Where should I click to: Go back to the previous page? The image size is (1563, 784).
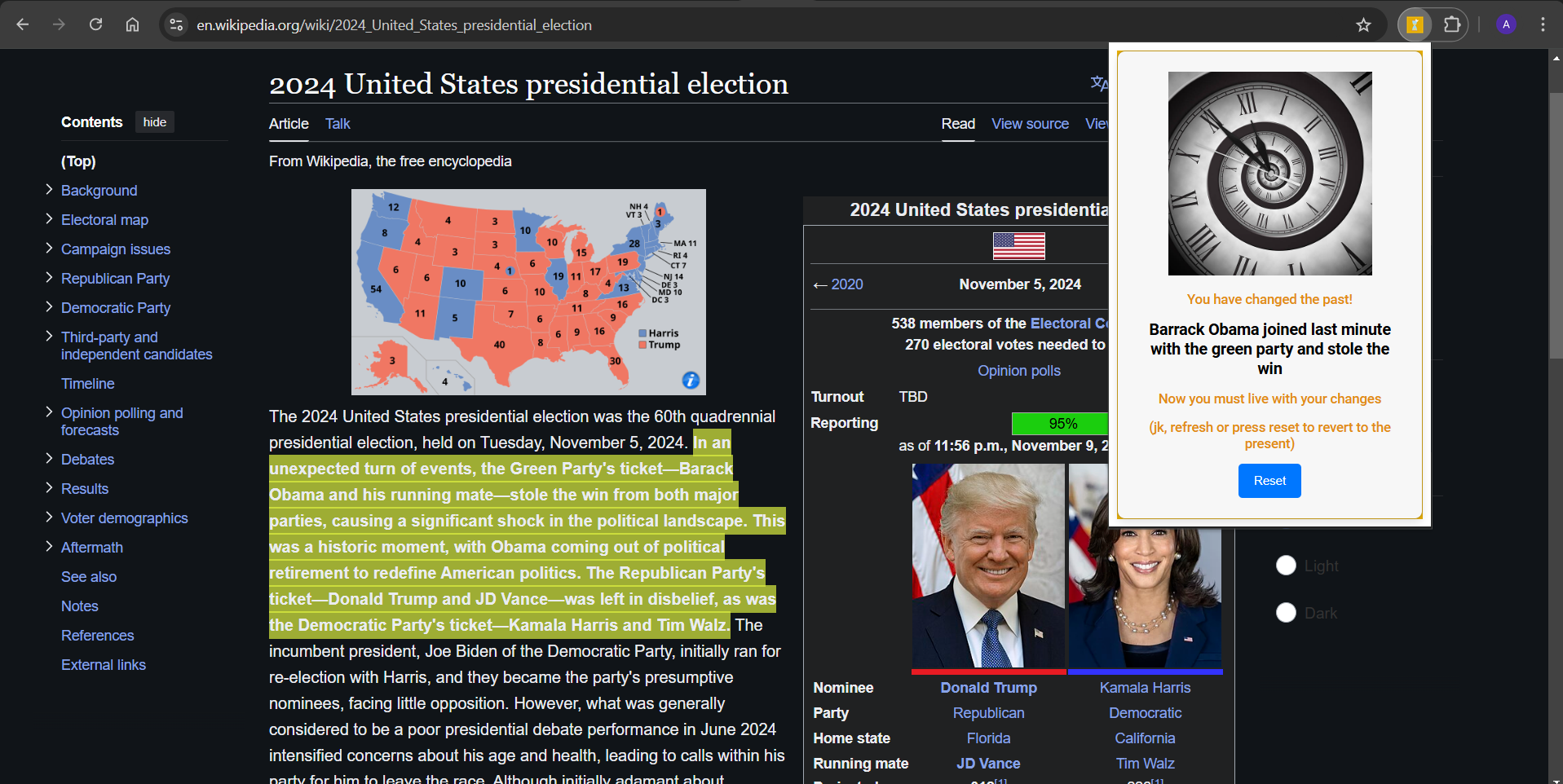point(23,24)
